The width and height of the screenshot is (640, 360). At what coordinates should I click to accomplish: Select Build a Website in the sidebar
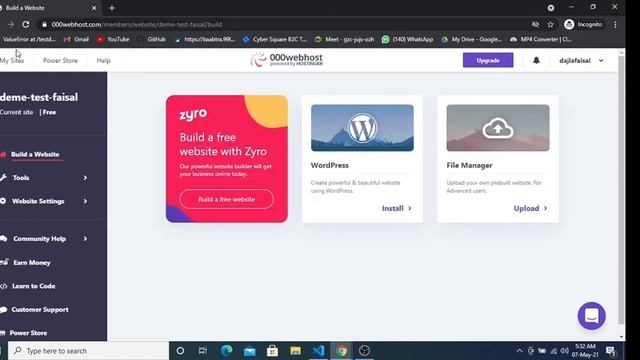35,154
